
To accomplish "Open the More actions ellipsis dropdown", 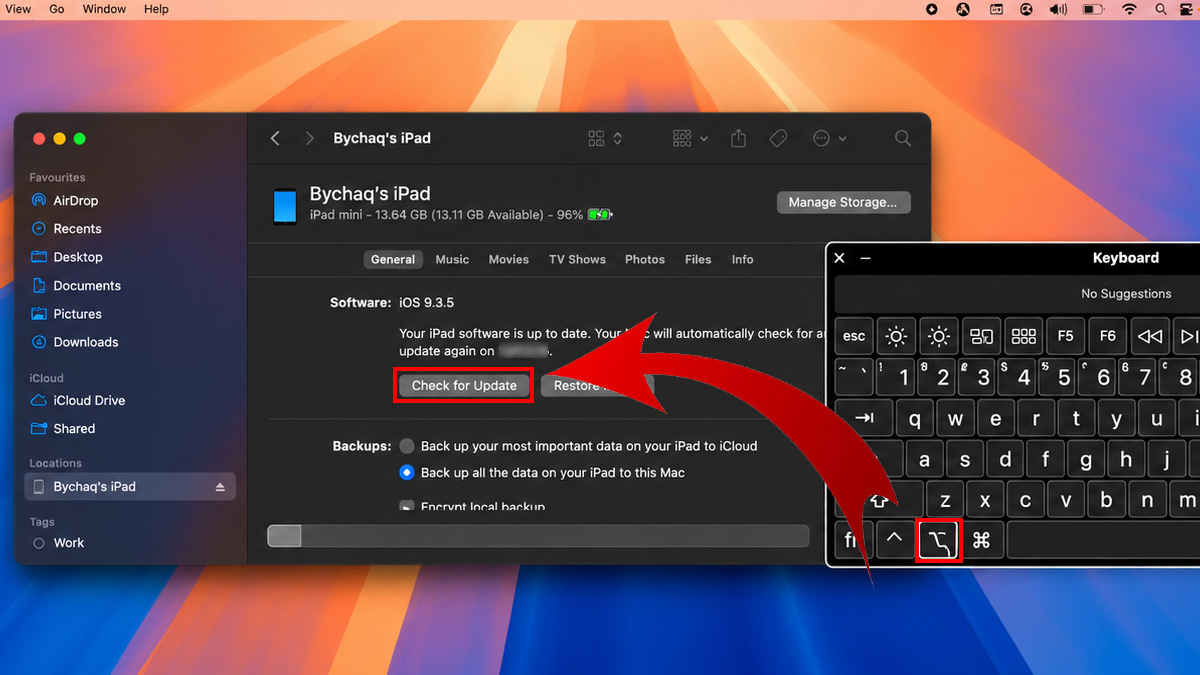I will click(x=830, y=138).
